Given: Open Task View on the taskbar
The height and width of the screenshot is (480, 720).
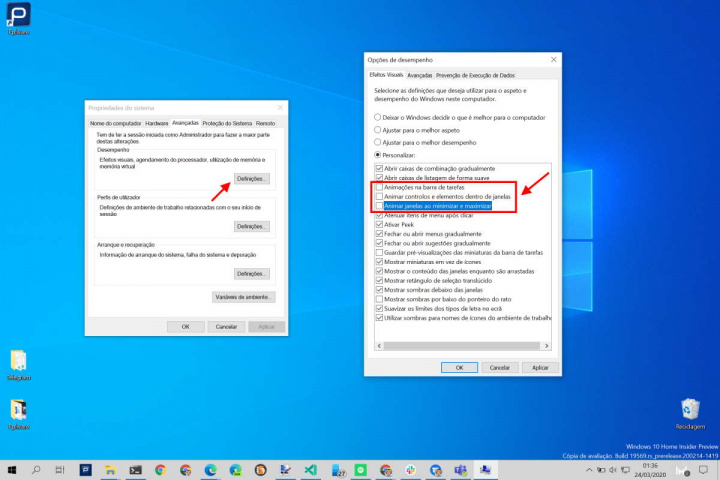Looking at the screenshot, I should click(61, 469).
